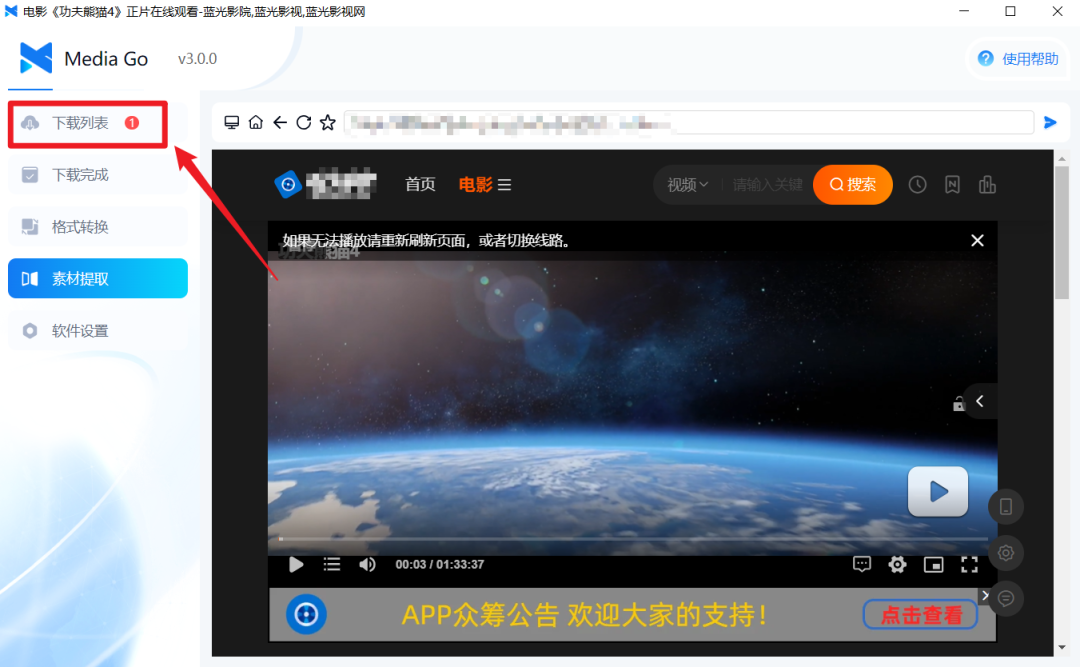
Task: Click the large blue play overlay button
Action: pyautogui.click(x=937, y=491)
